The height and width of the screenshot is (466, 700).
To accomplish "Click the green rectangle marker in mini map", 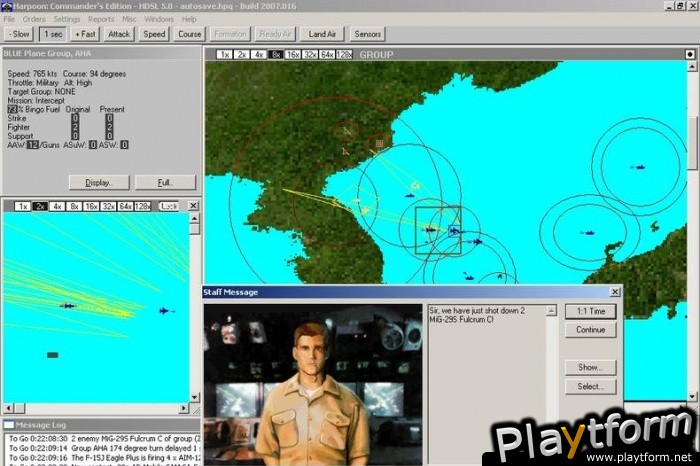I will point(53,355).
